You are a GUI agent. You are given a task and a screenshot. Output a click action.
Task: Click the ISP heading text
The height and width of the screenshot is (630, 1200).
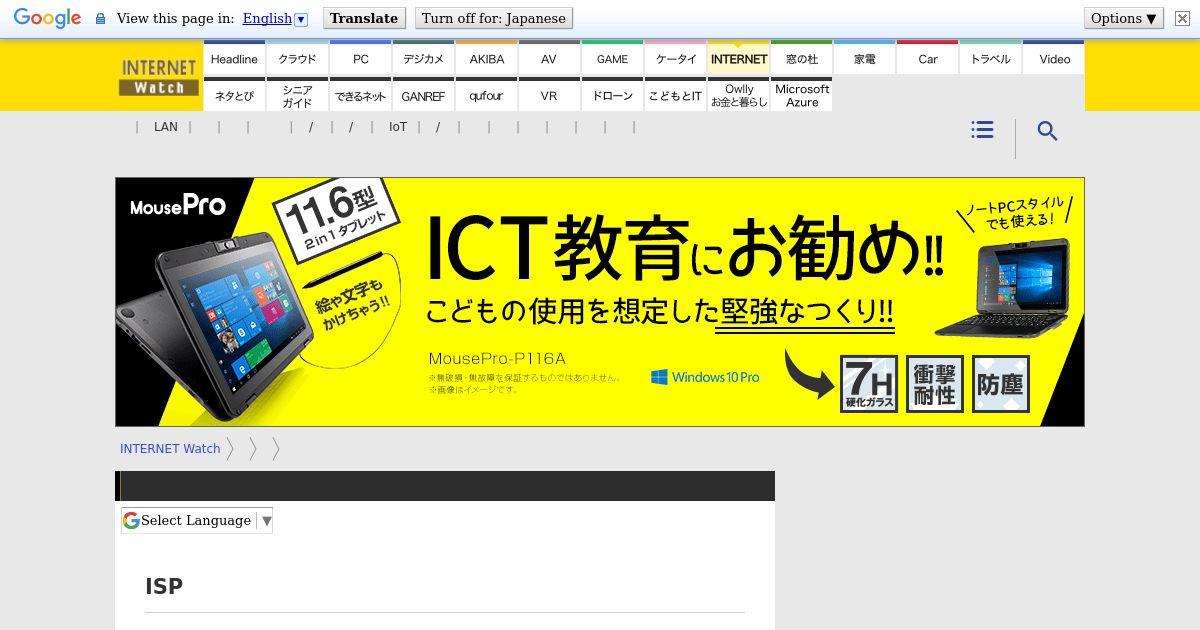click(164, 586)
